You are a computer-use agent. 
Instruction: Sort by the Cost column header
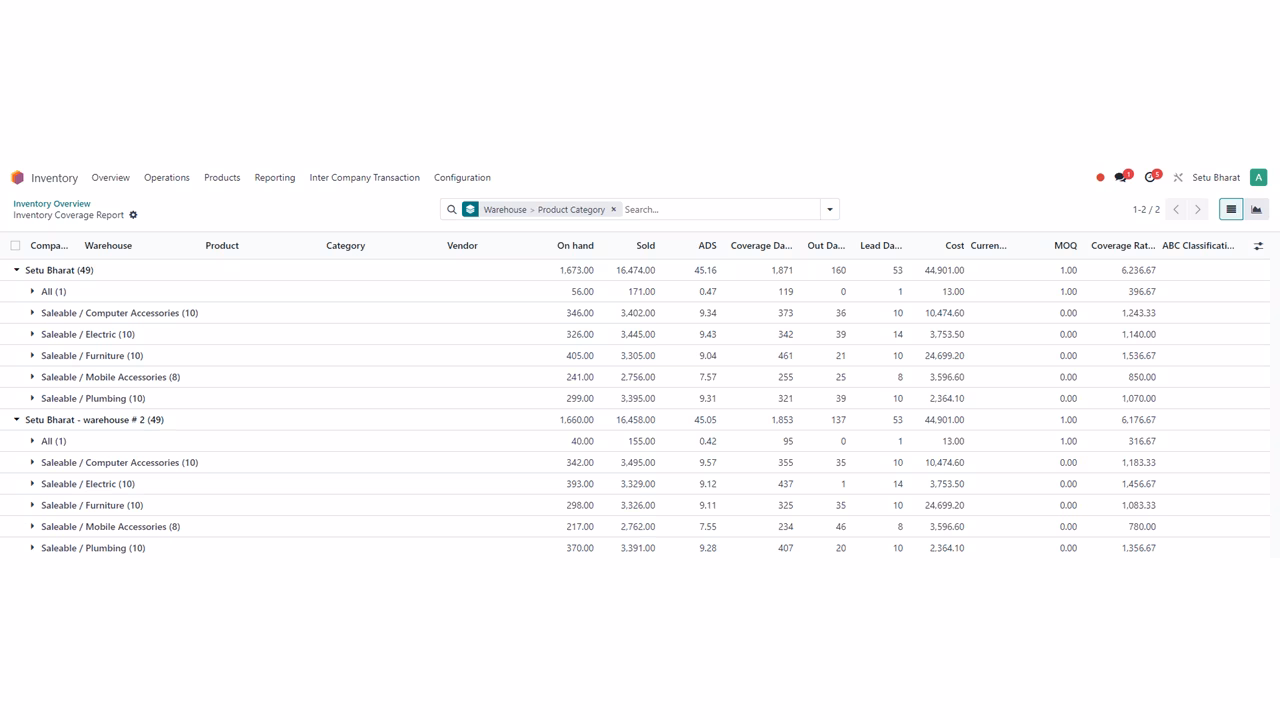[954, 246]
